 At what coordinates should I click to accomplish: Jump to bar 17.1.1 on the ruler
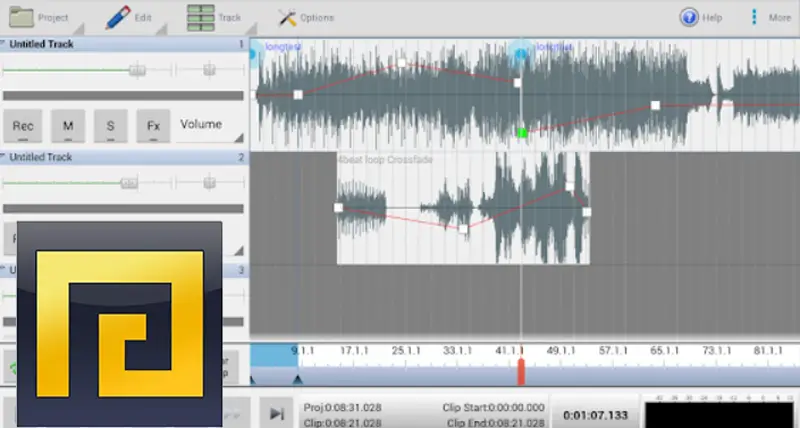(354, 351)
